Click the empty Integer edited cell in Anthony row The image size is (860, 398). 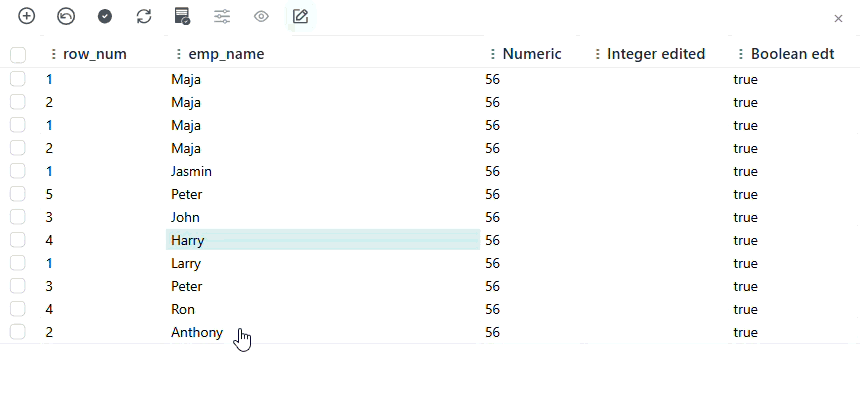[x=657, y=332]
